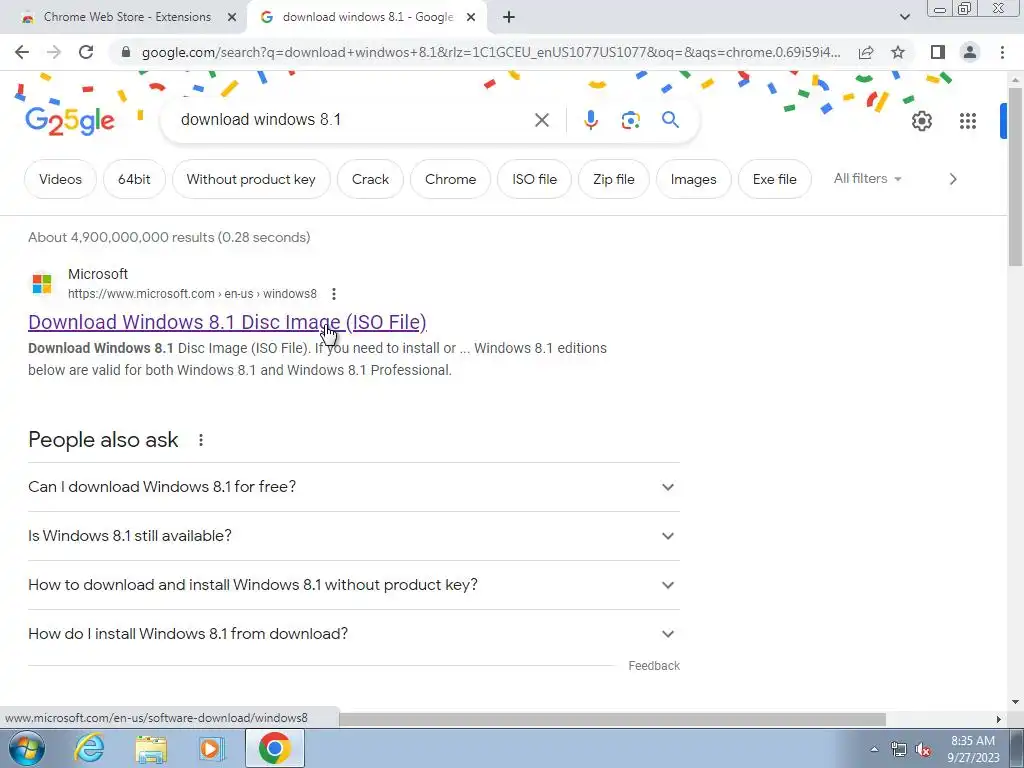
Task: Choose the Exe file filter chip
Action: tap(775, 179)
